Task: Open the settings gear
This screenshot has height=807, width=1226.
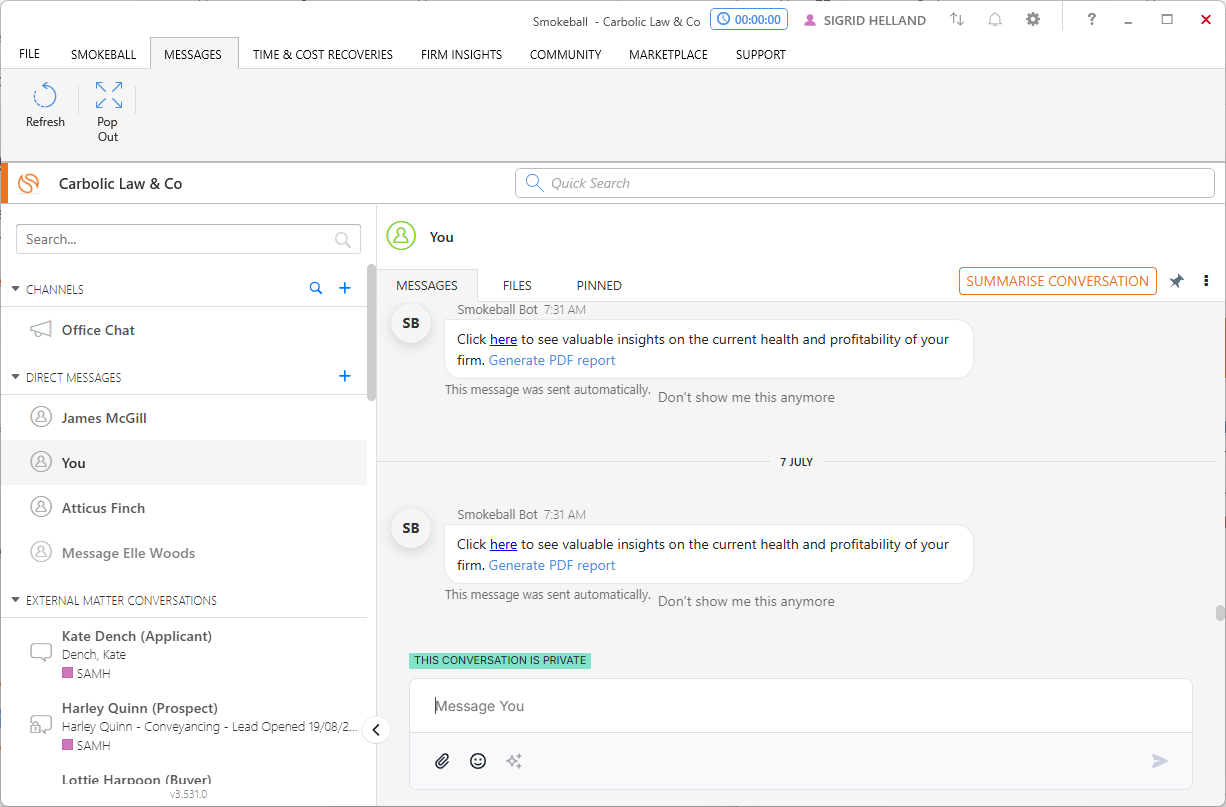Action: 1033,20
